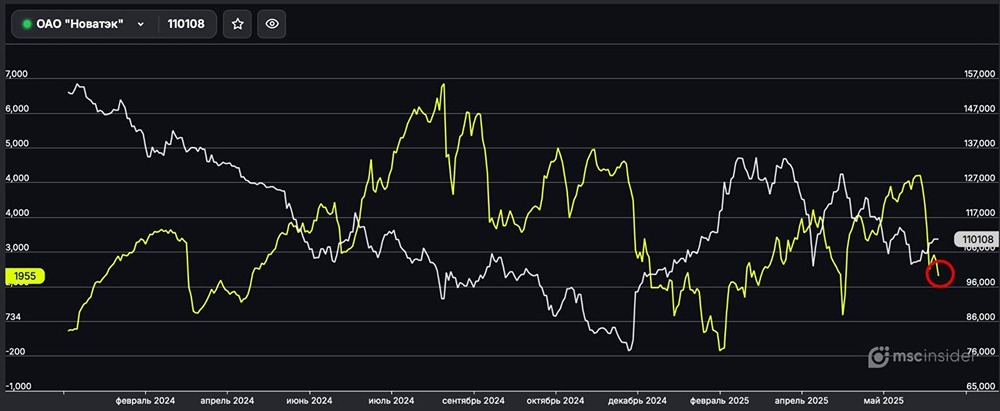
Task: Click the 6,000 left axis value
Action: (17, 109)
